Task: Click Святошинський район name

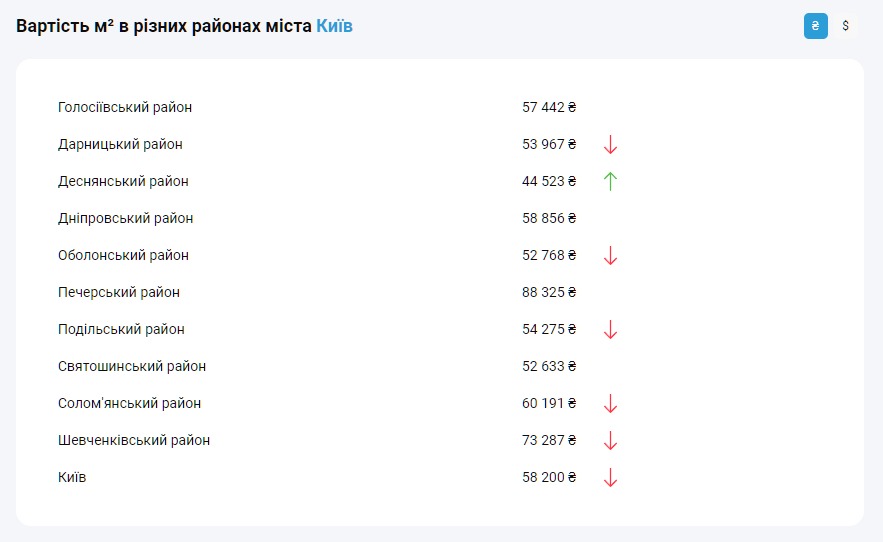Action: 132,366
